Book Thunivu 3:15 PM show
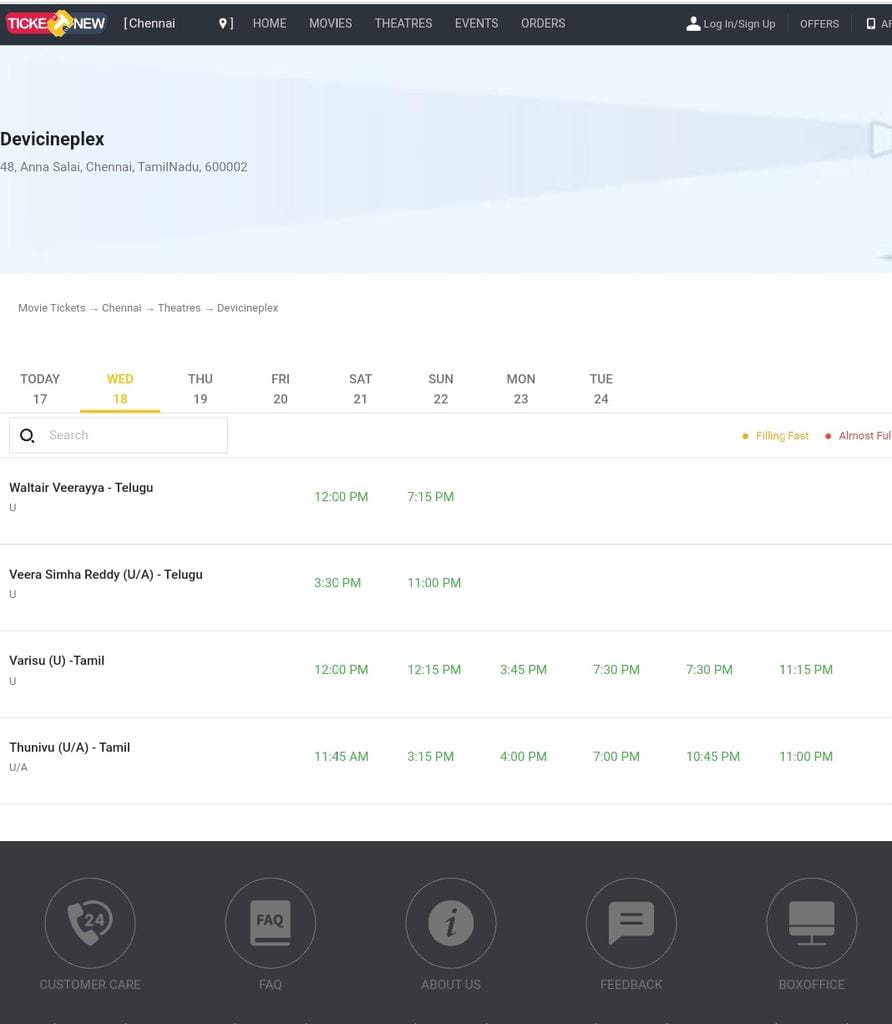This screenshot has width=892, height=1024. click(430, 757)
